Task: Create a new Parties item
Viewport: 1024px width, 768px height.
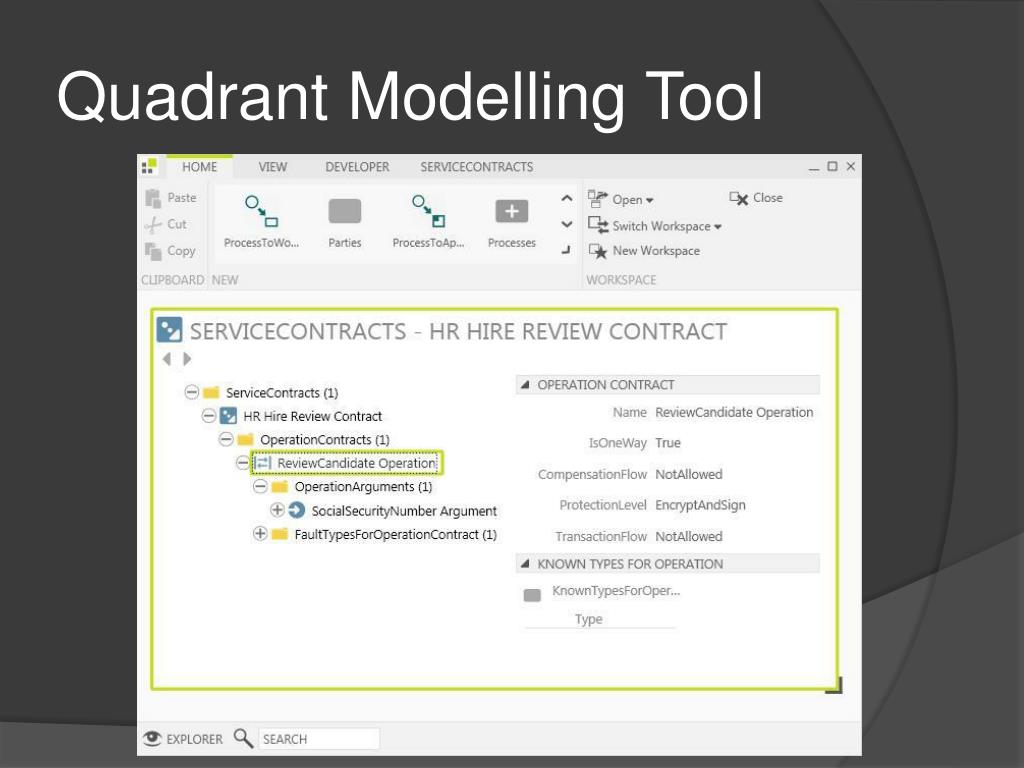Action: tap(345, 222)
